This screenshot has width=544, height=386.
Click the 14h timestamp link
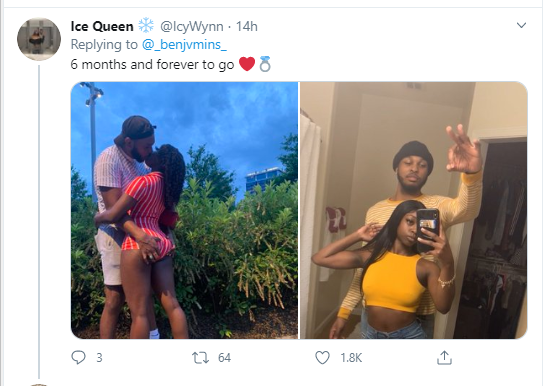pyautogui.click(x=247, y=26)
